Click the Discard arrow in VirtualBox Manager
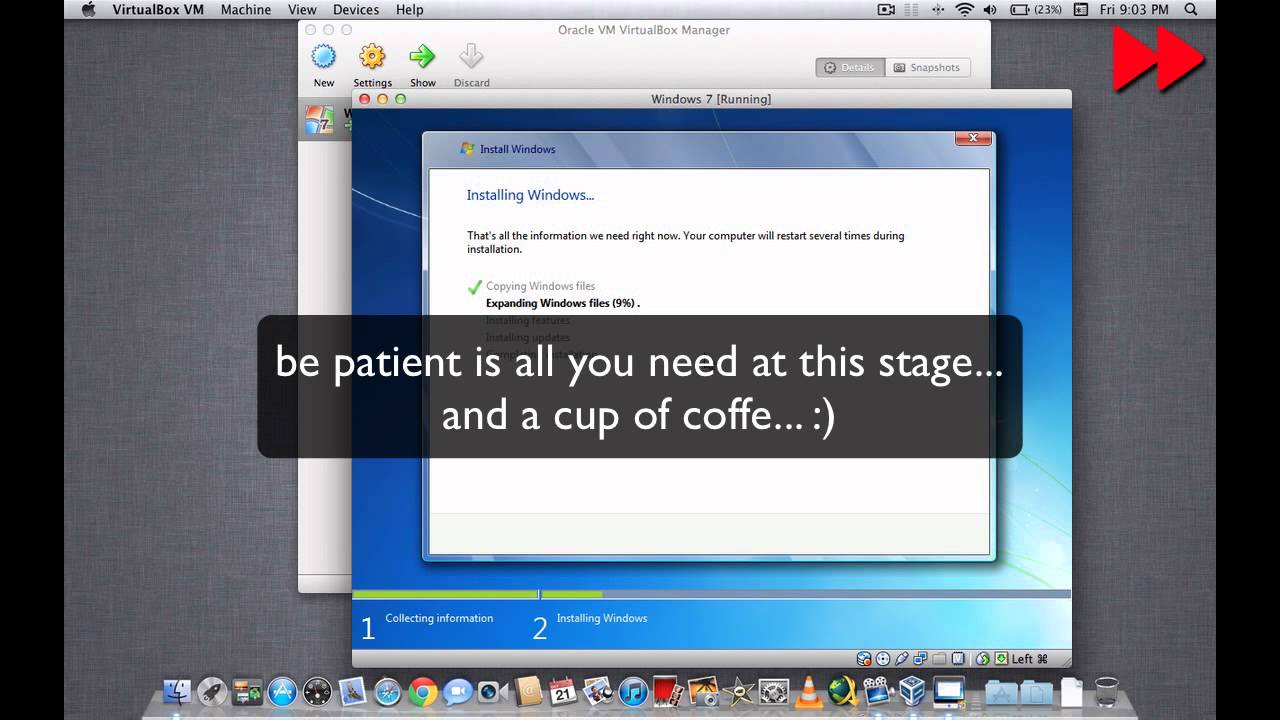 click(x=471, y=56)
